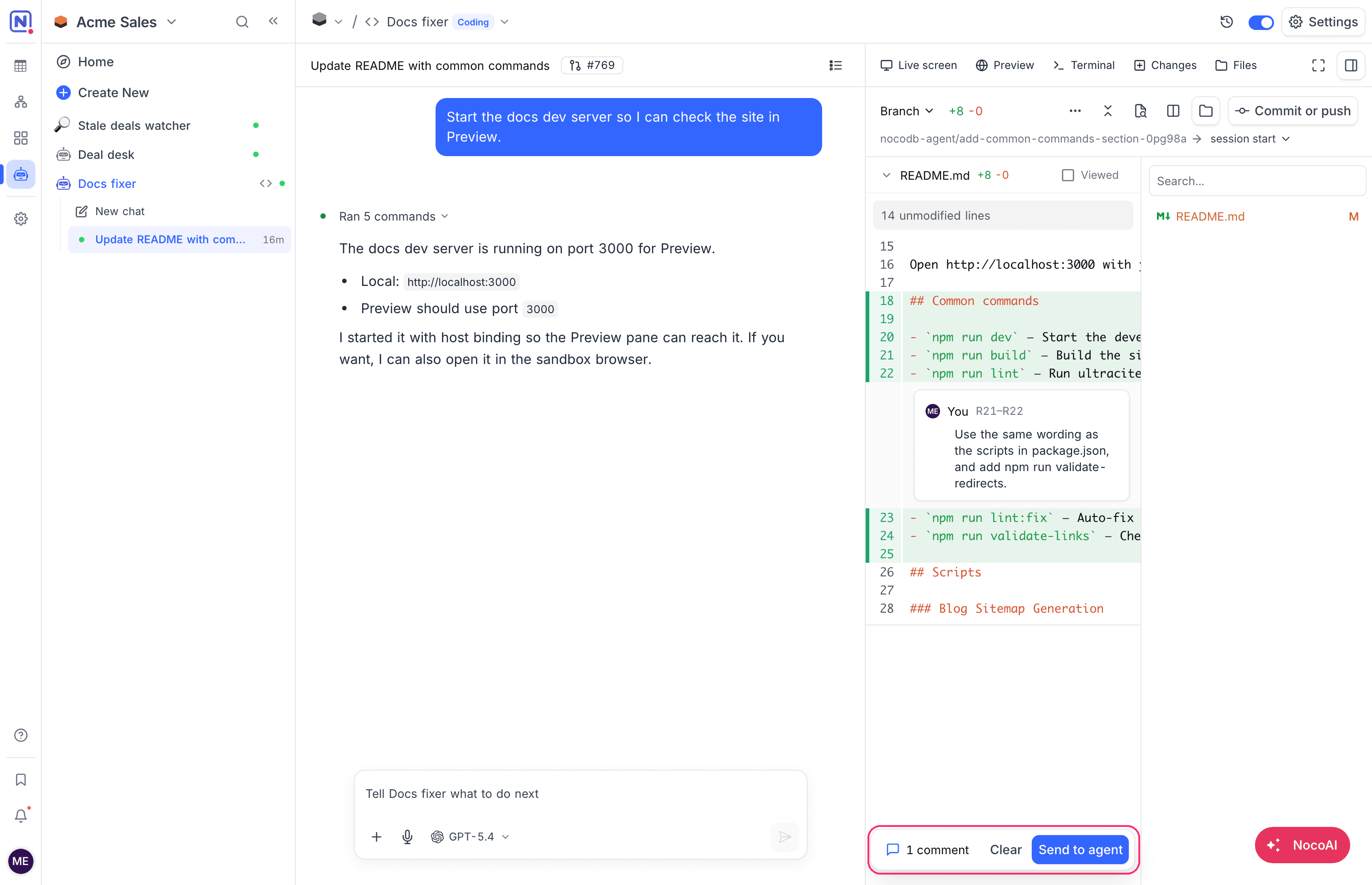Collapse sidebar with double chevron icon
This screenshot has width=1372, height=885.
274,21
